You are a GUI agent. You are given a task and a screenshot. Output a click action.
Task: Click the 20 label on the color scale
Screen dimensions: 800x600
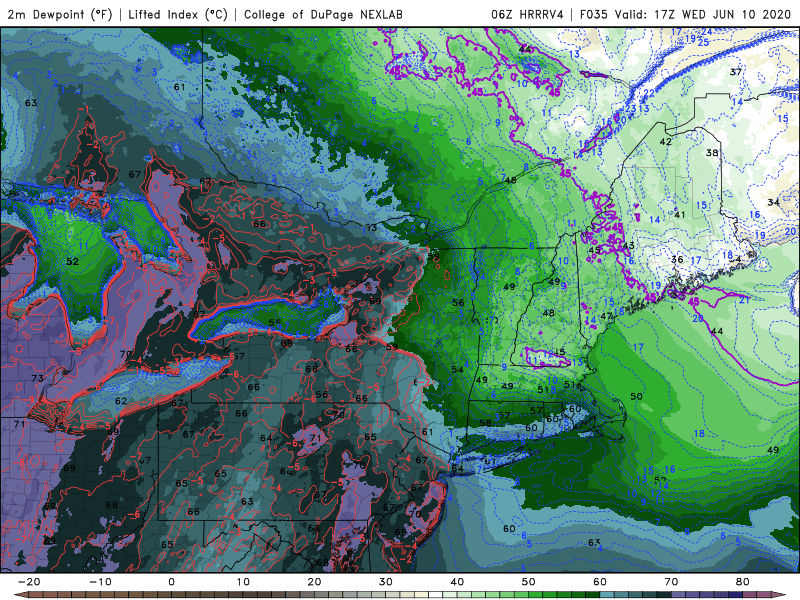[x=314, y=582]
